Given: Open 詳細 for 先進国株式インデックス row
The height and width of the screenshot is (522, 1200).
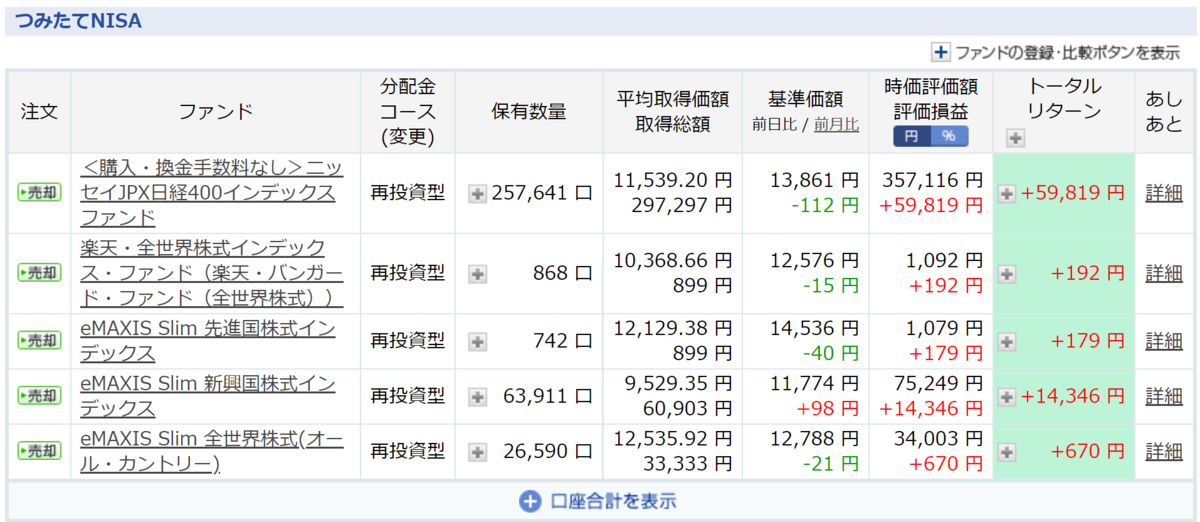Looking at the screenshot, I should [1163, 341].
